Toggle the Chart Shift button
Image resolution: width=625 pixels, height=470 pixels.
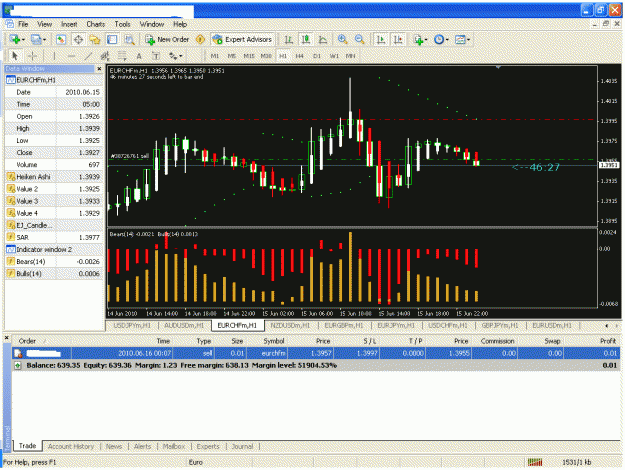coord(398,39)
